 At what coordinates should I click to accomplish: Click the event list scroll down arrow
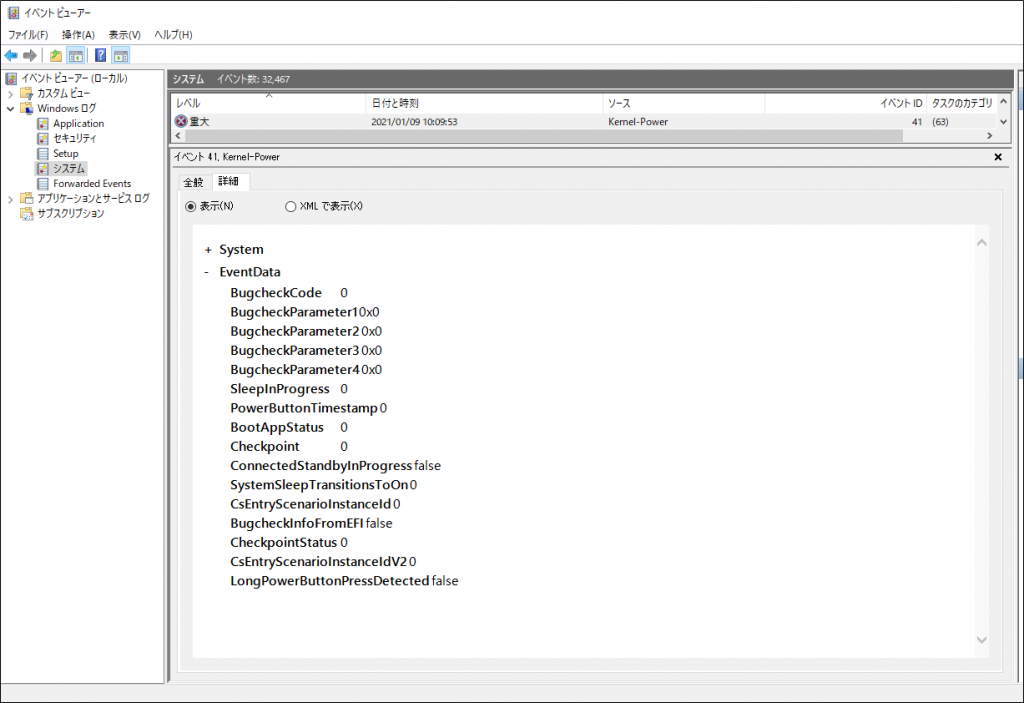pos(1004,122)
